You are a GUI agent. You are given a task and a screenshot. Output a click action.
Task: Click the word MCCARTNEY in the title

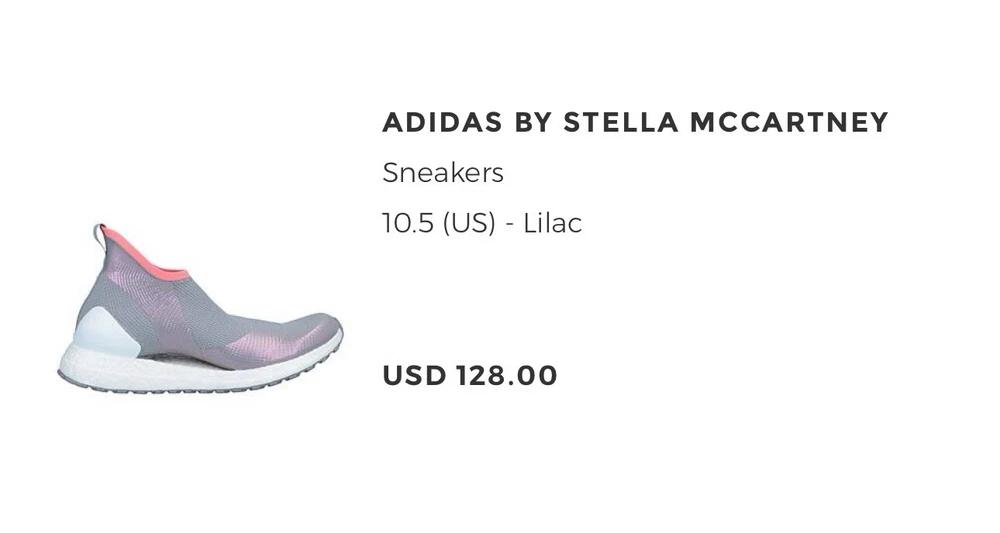pyautogui.click(x=789, y=123)
